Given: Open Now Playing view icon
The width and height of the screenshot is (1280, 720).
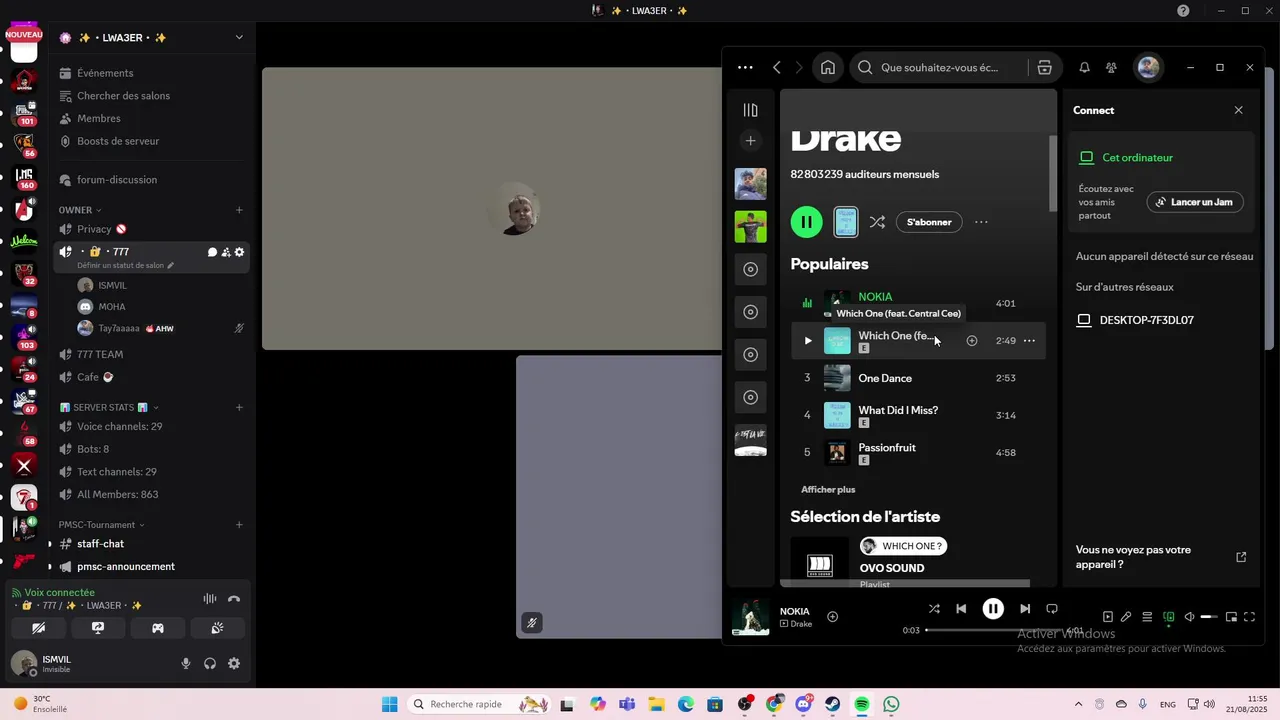Looking at the screenshot, I should 1107,617.
